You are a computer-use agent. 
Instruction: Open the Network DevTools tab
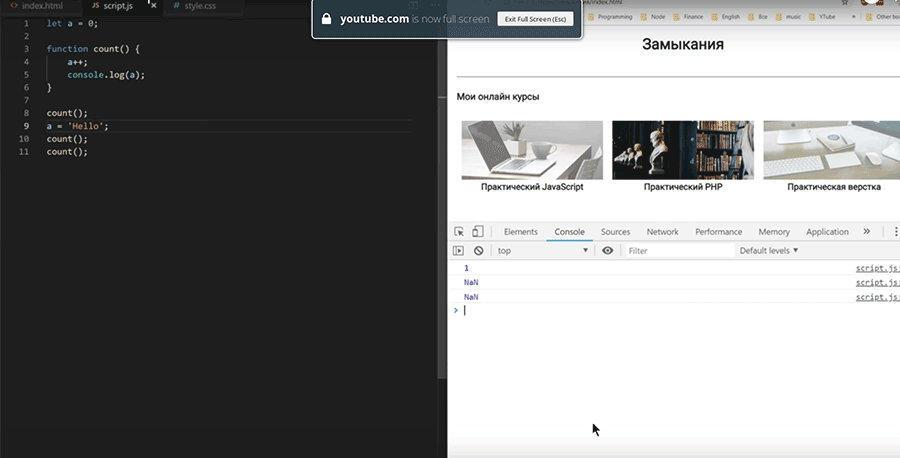662,232
